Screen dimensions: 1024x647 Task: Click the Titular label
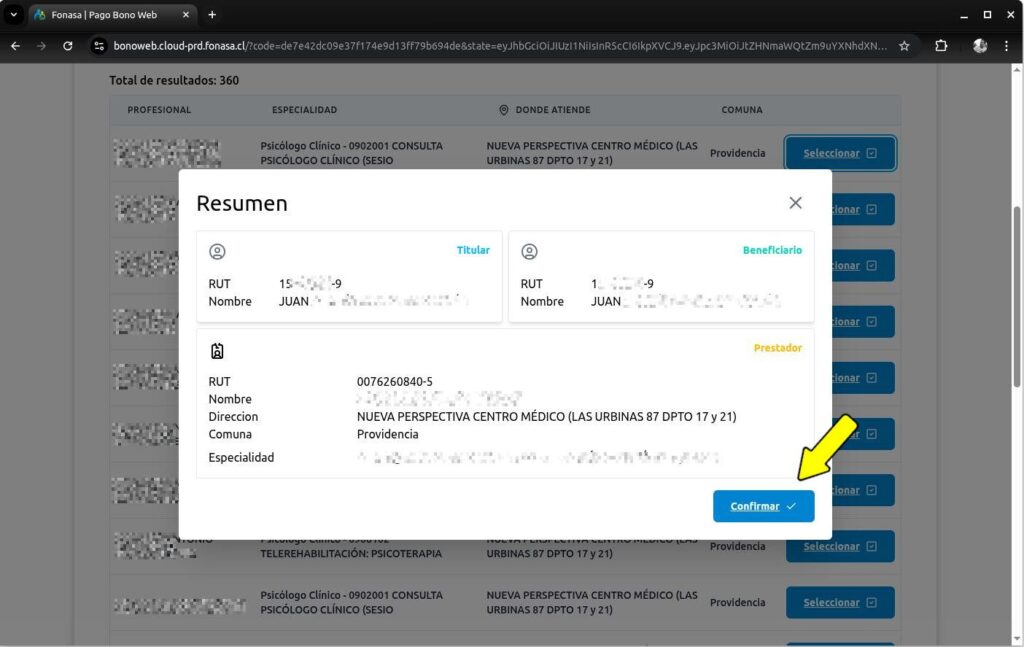coord(473,250)
